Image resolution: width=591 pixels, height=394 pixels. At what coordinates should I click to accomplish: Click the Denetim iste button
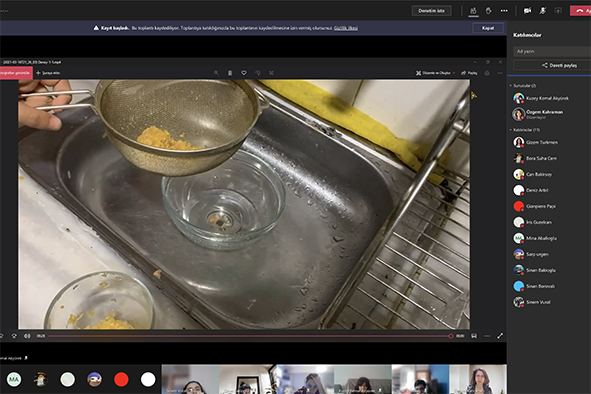[x=431, y=11]
